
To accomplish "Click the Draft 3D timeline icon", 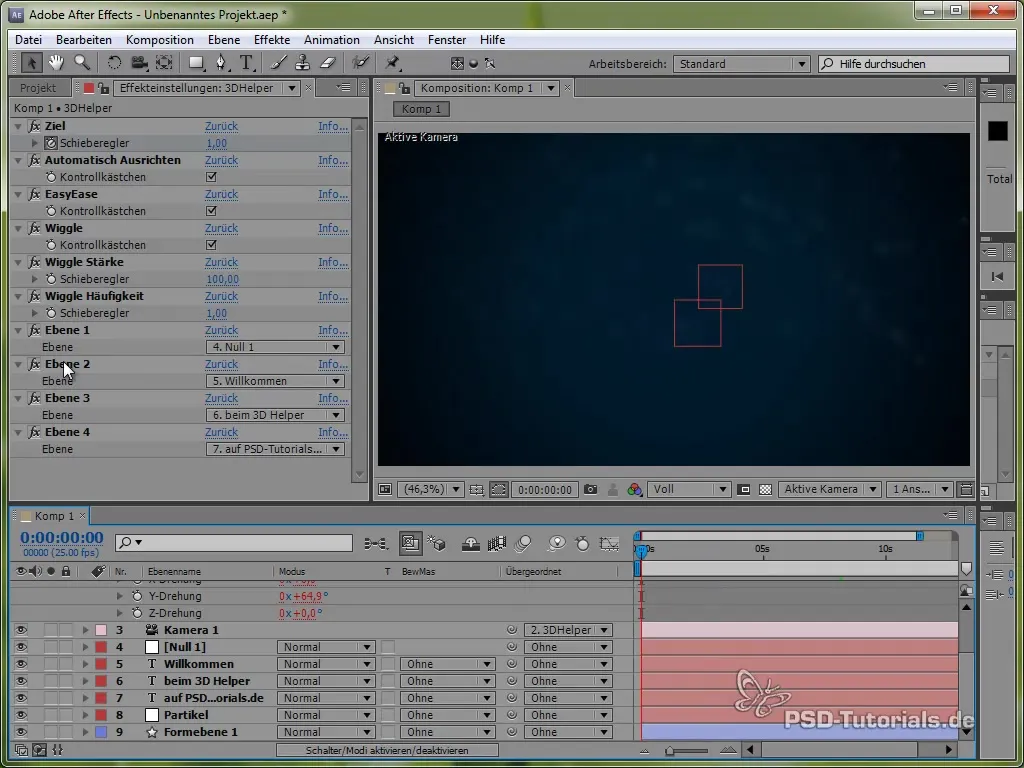I will coord(436,543).
